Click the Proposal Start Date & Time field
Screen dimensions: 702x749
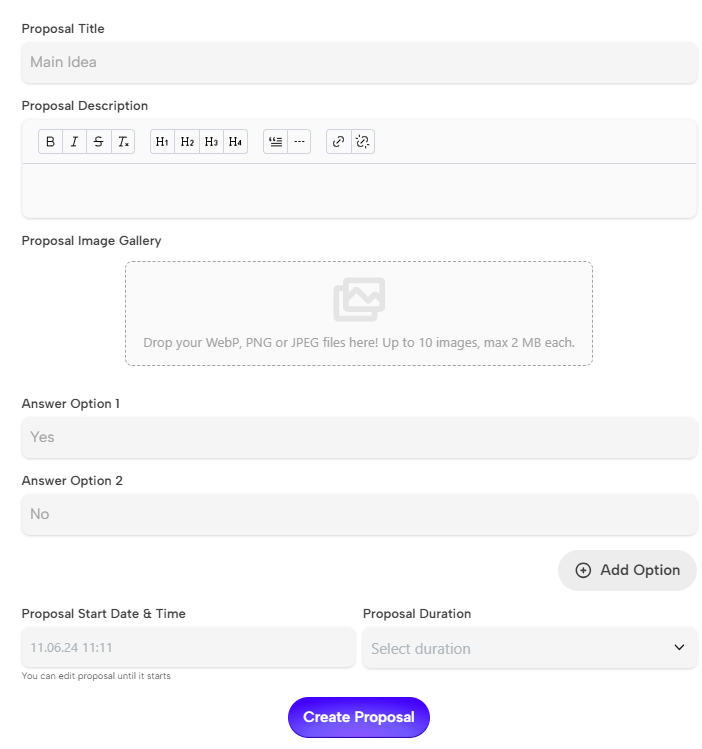[x=188, y=648]
